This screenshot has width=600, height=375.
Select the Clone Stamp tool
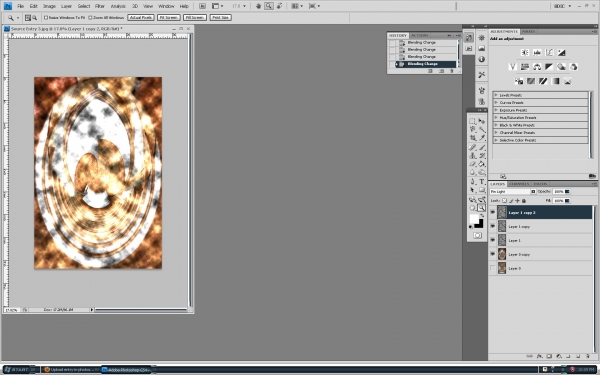[473, 156]
